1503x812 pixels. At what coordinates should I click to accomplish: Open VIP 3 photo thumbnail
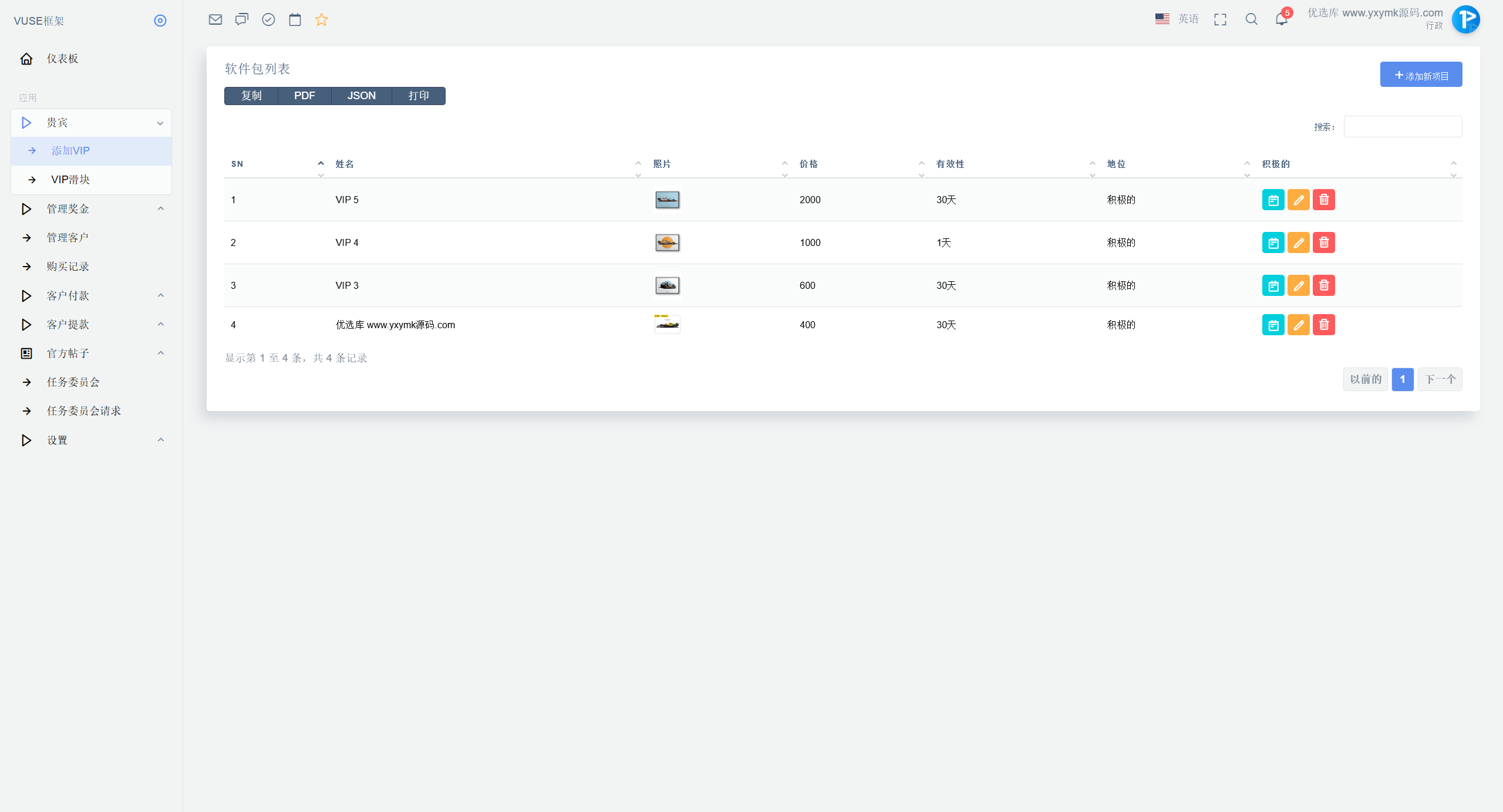[x=667, y=285]
